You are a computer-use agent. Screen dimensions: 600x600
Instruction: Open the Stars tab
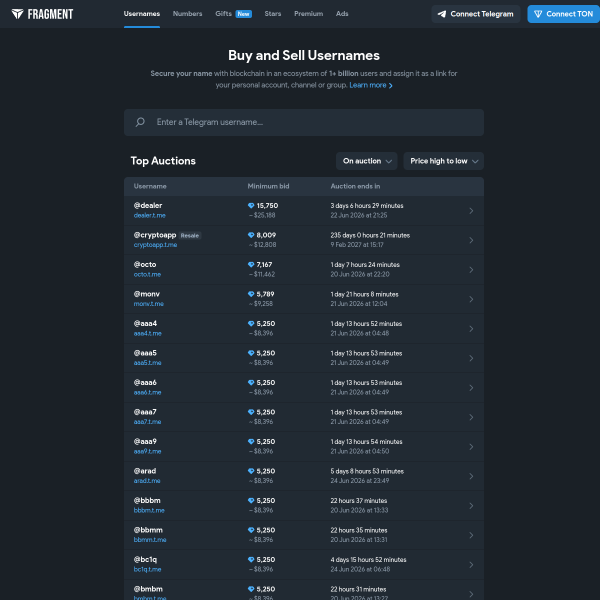(x=273, y=14)
